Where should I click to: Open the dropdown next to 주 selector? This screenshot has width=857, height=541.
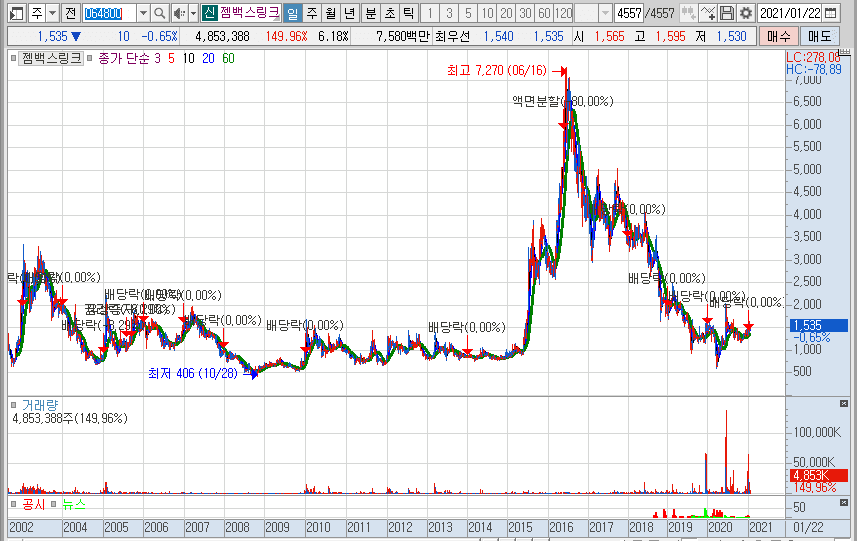50,13
